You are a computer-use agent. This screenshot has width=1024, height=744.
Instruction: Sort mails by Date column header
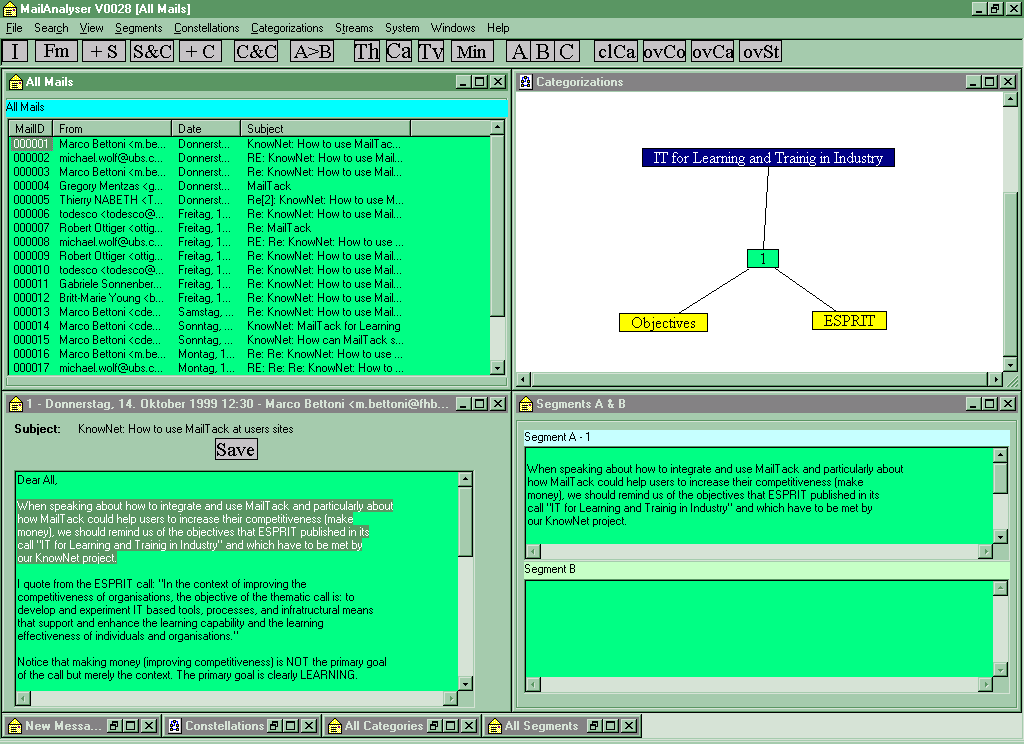point(206,129)
